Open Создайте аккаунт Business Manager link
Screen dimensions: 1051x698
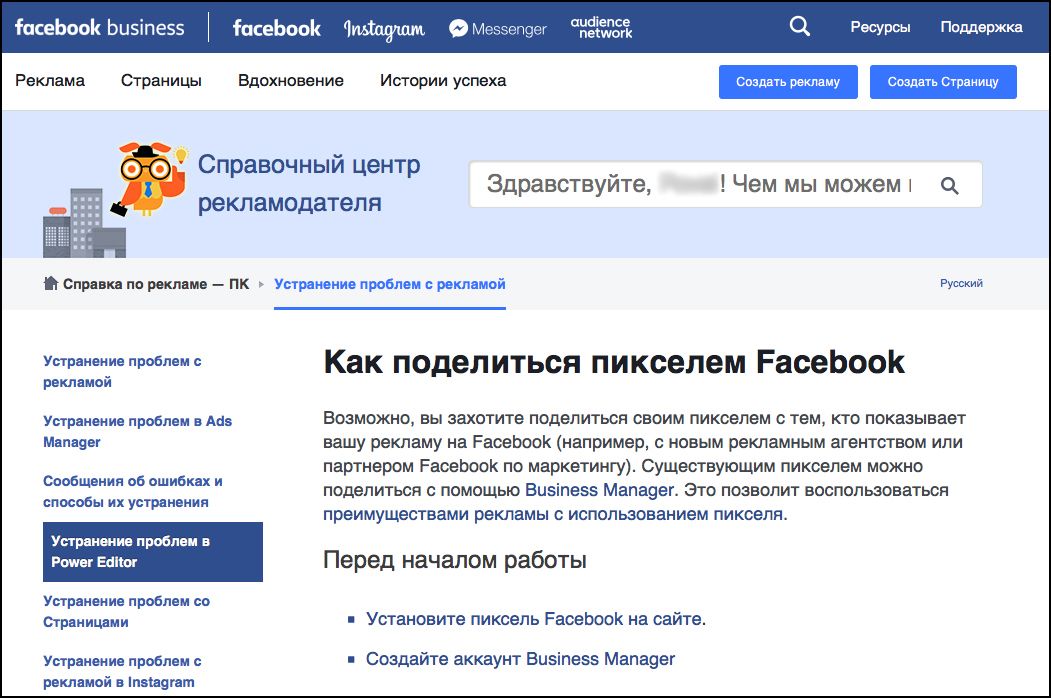pos(520,659)
